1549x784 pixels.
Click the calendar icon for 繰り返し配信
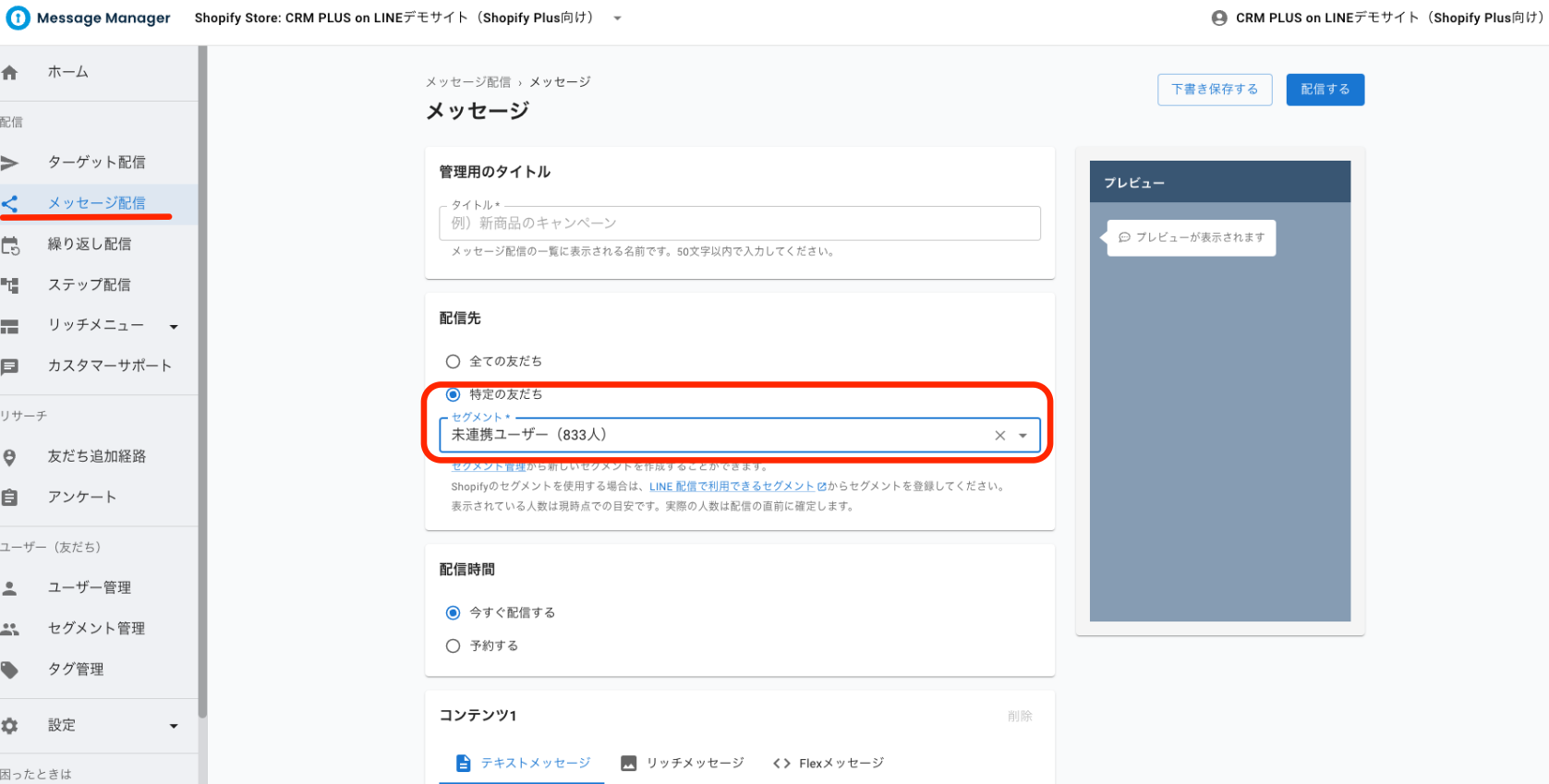[x=10, y=245]
